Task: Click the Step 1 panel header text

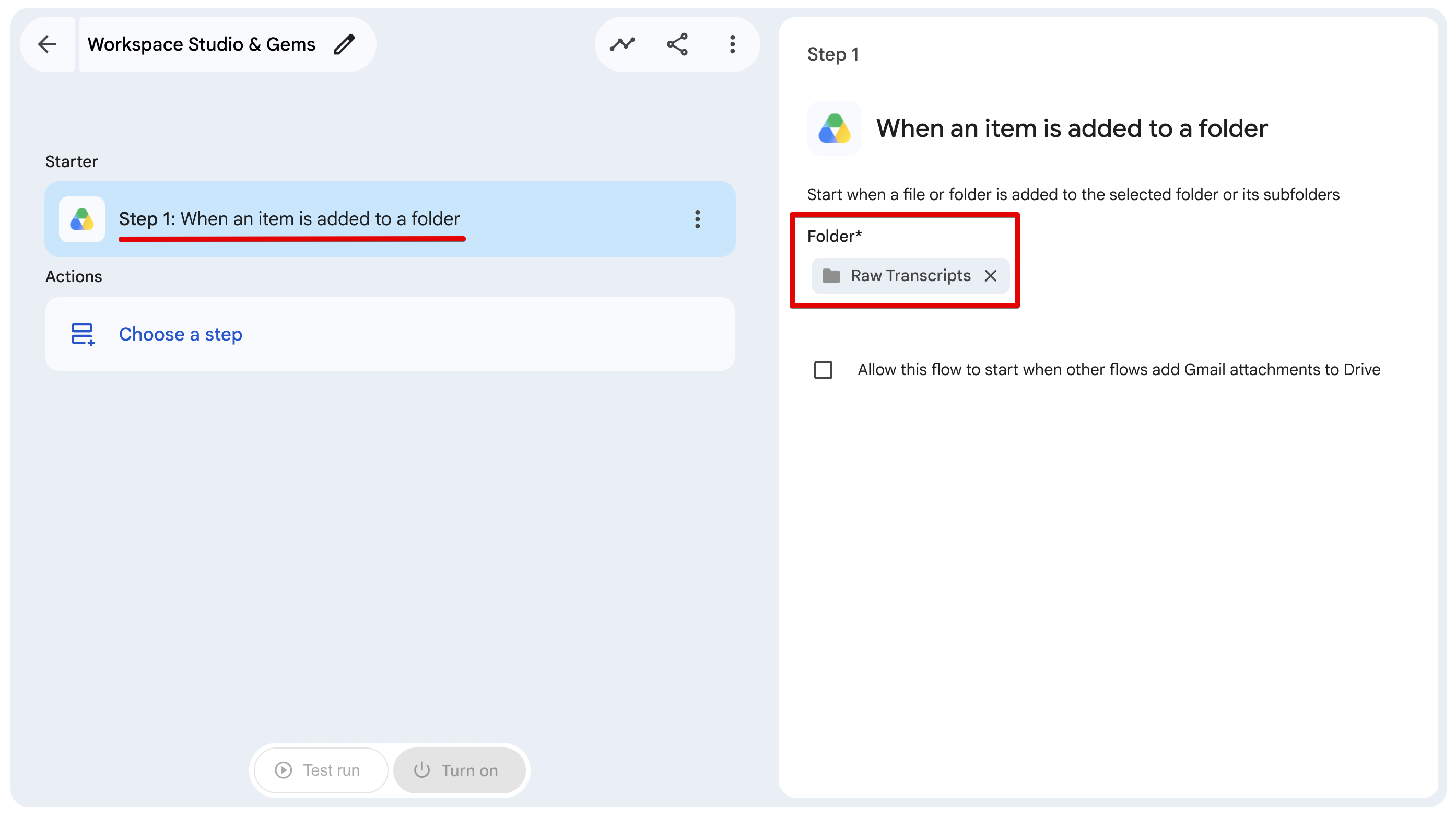Action: (832, 54)
